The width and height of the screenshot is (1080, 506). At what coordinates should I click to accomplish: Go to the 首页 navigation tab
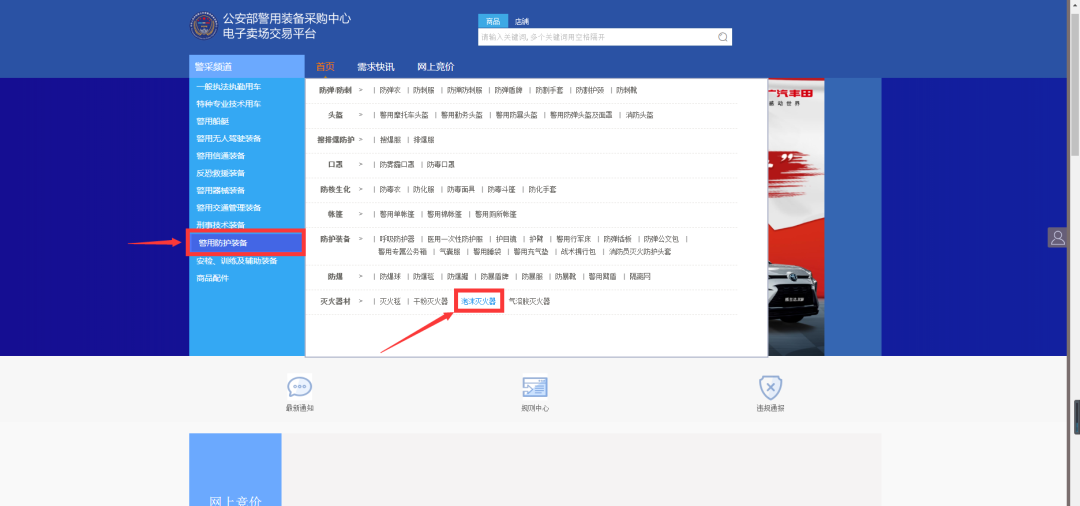325,67
